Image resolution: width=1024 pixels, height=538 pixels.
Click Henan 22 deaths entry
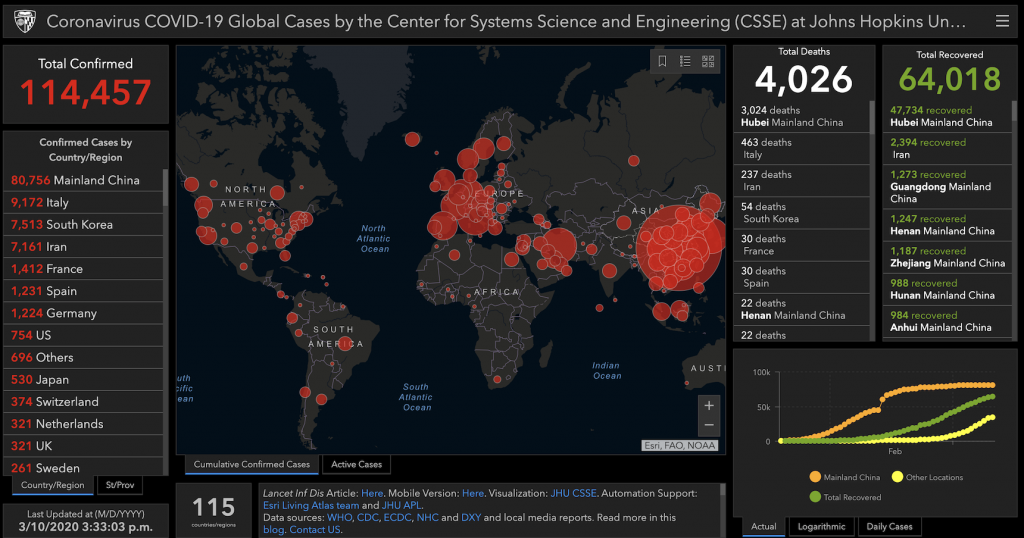tap(801, 309)
